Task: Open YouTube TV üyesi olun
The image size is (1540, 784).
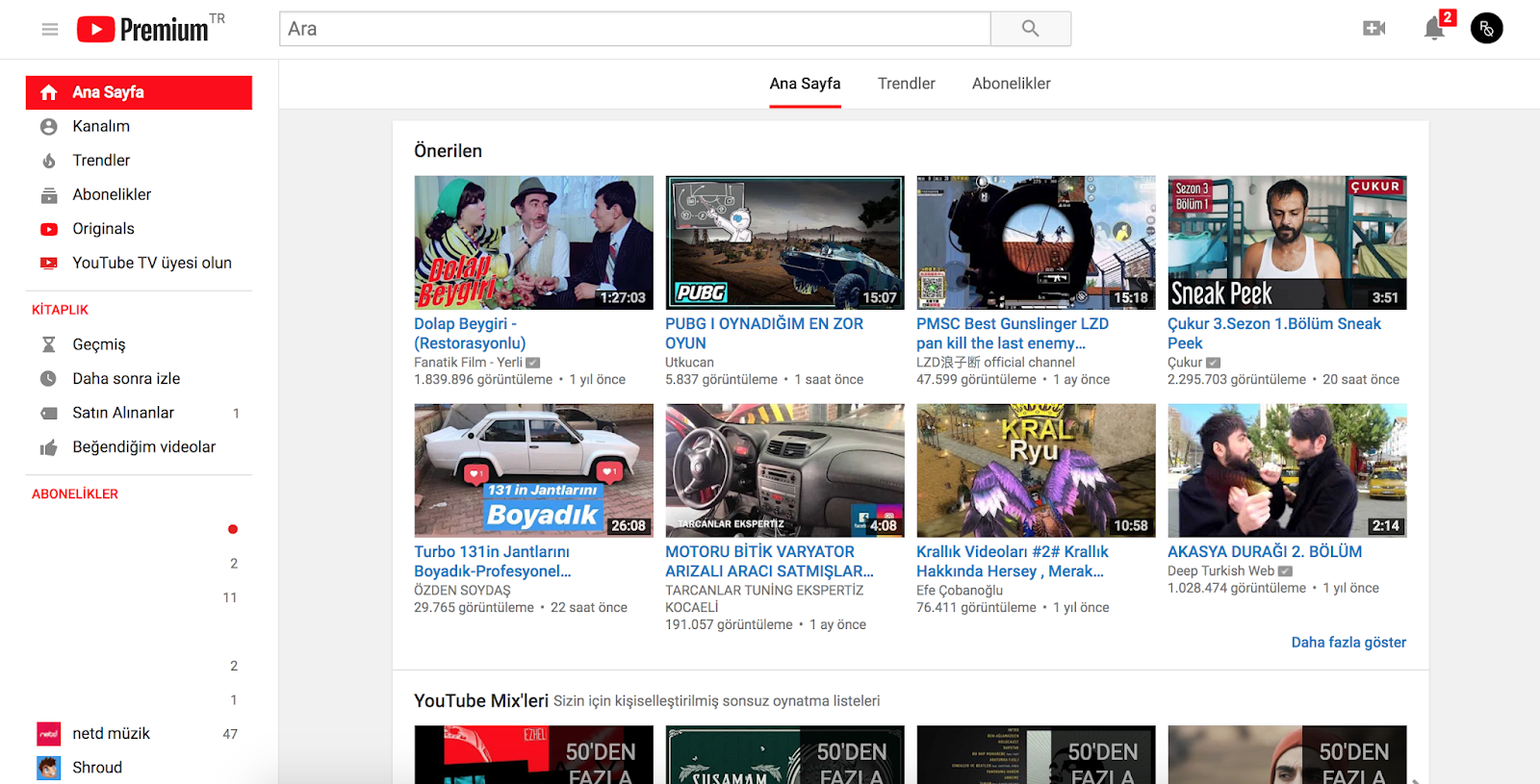Action: pos(139,263)
